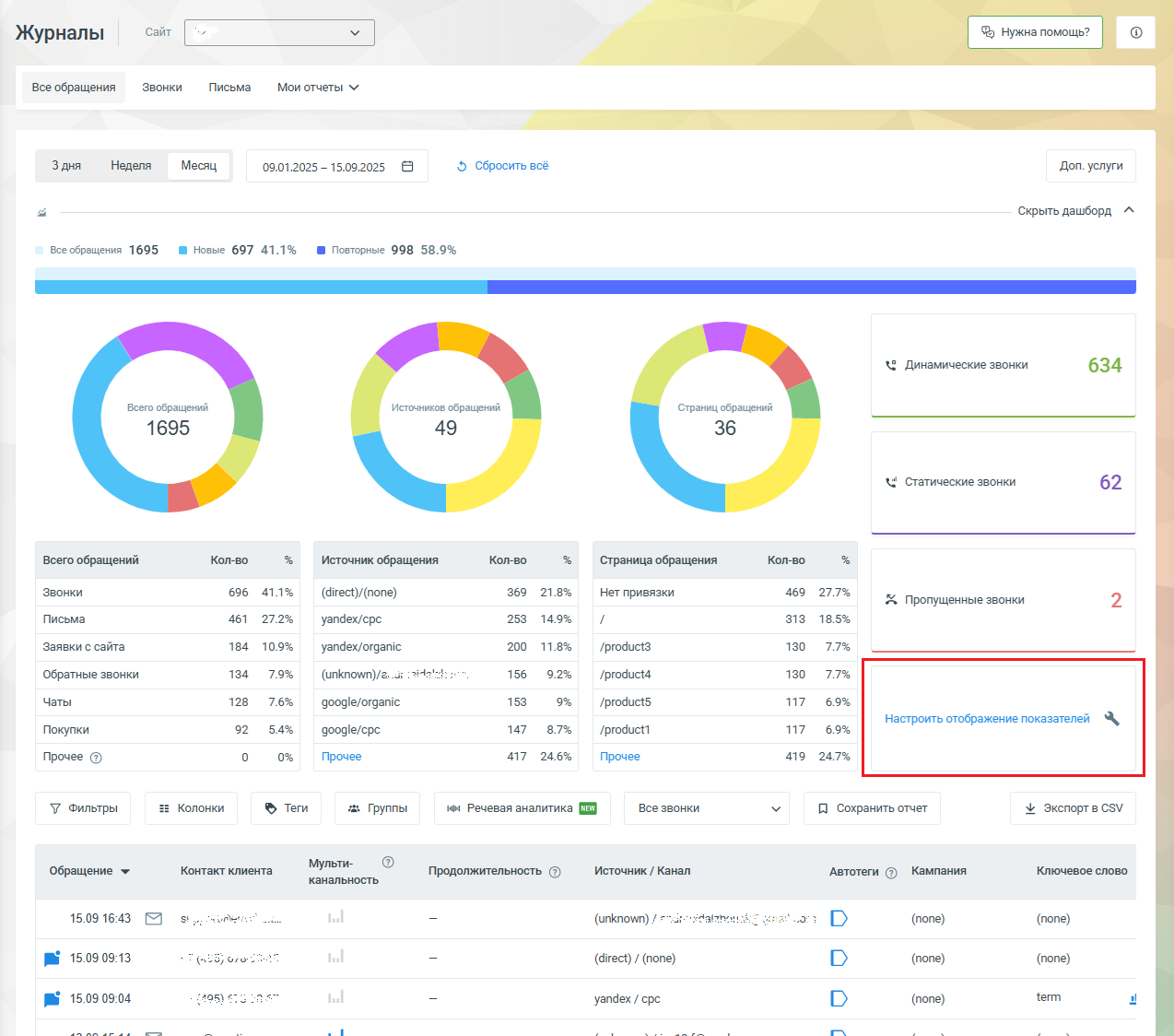
Task: Click the help question mark next to Прочее
Action: pyautogui.click(x=96, y=758)
